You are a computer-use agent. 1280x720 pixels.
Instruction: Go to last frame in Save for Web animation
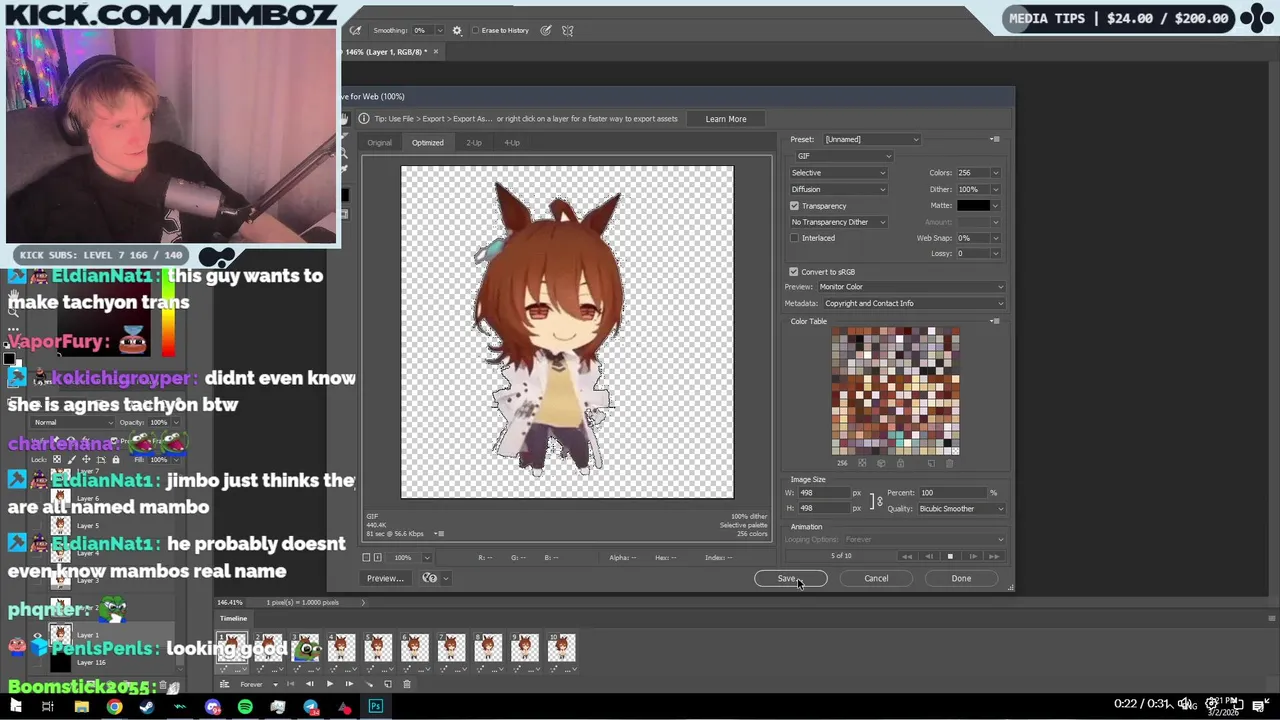994,556
